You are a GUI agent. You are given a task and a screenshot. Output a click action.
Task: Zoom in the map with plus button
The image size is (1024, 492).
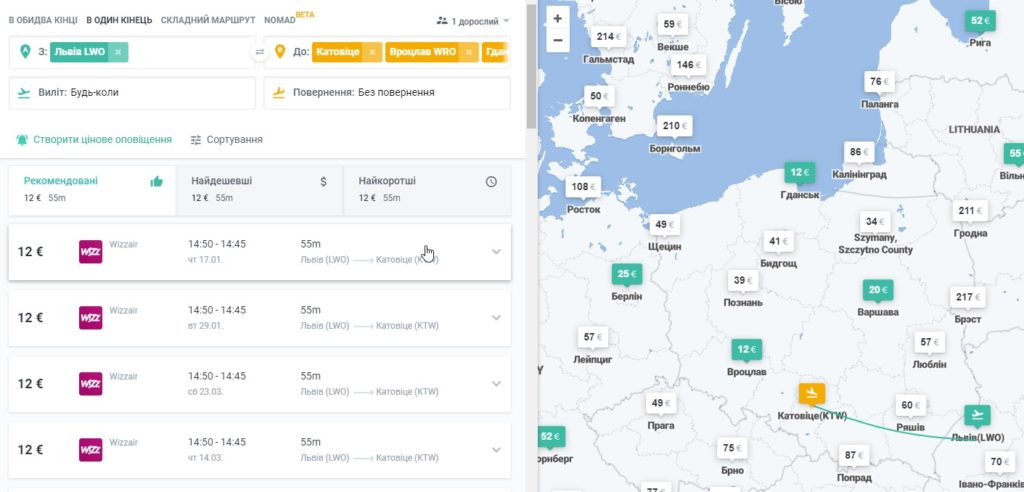[x=558, y=19]
